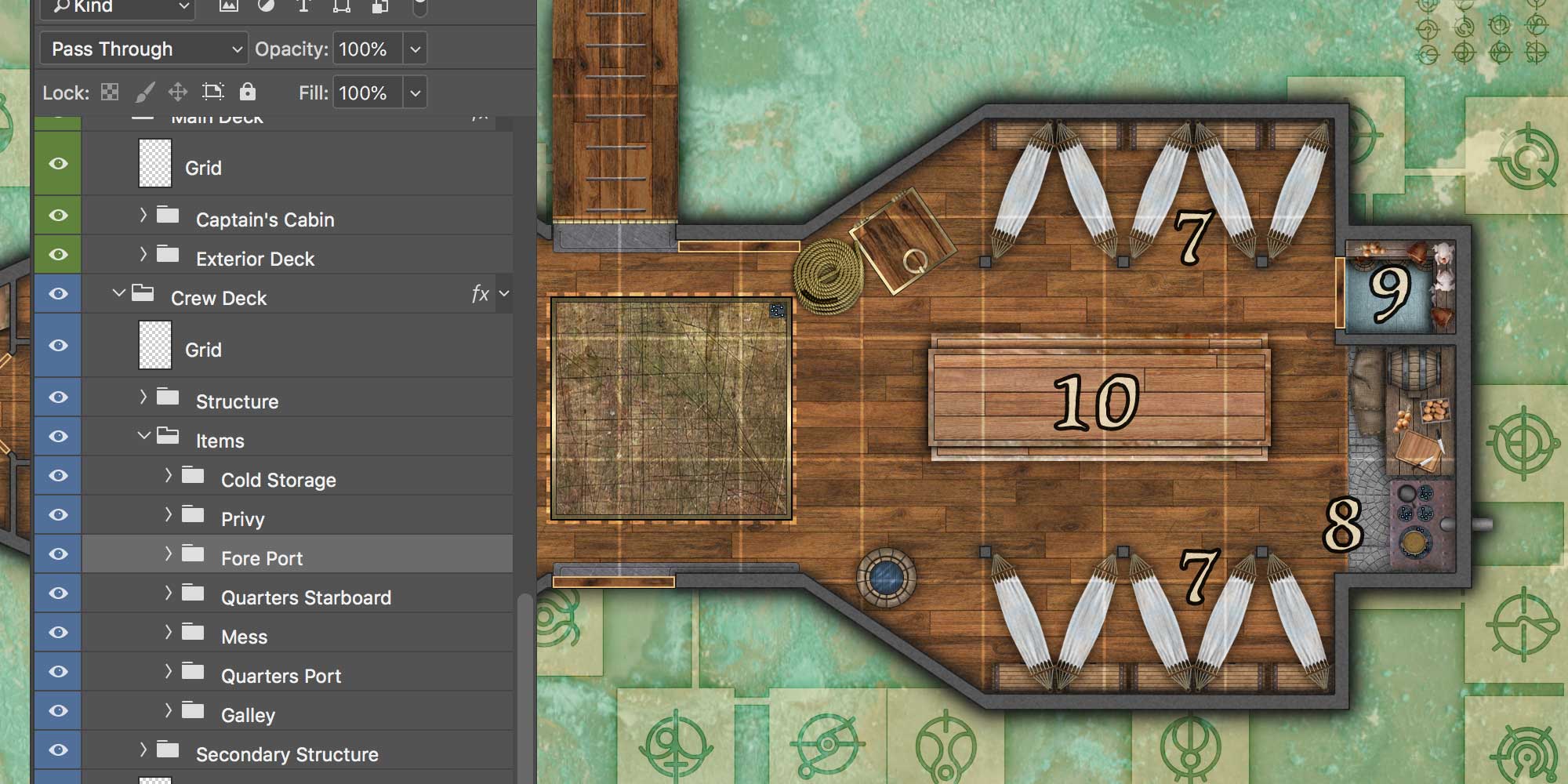This screenshot has height=784, width=1568.
Task: Enable lock transparent pixels
Action: pos(110,93)
